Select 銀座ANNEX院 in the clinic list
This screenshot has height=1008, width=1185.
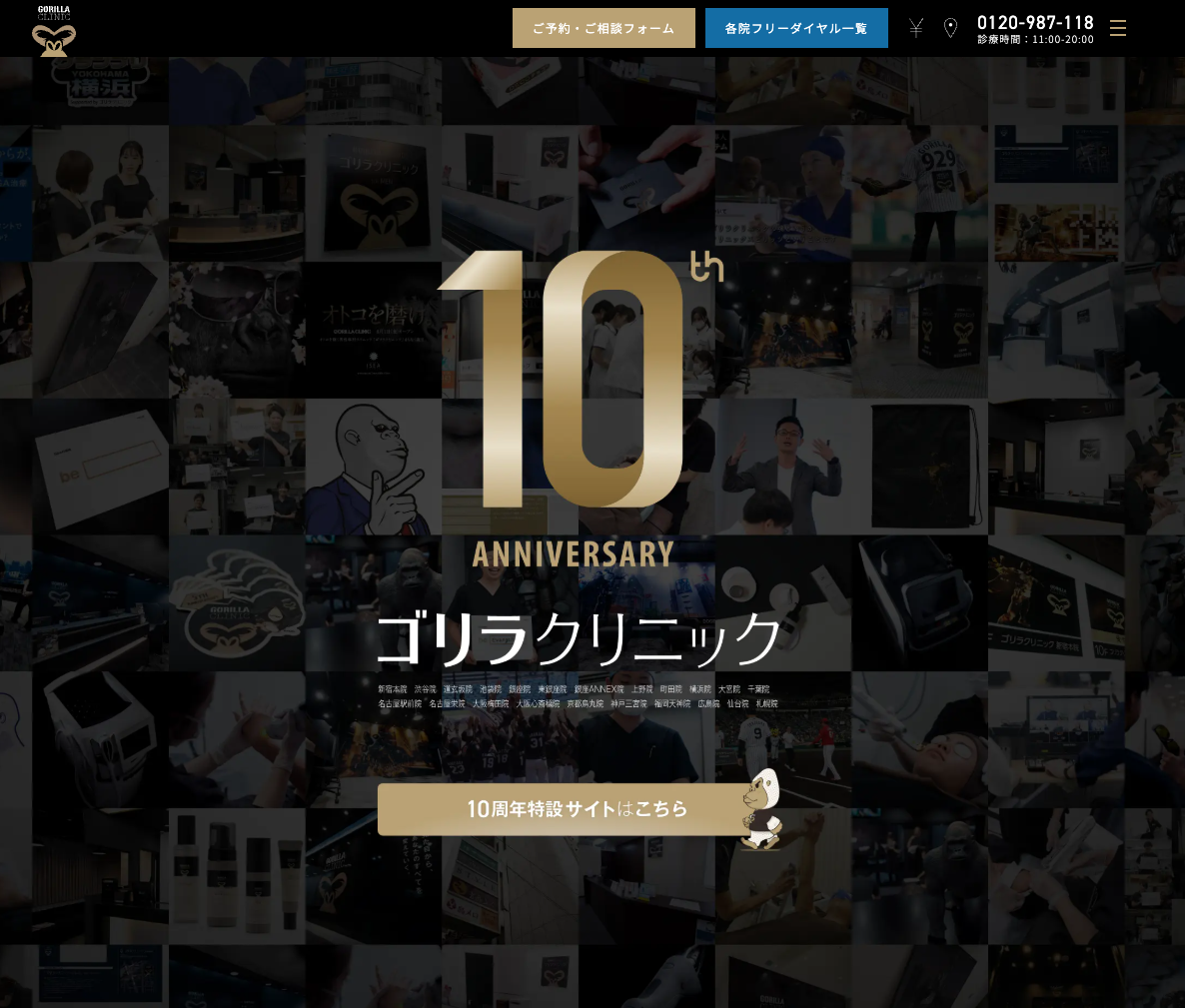(599, 689)
